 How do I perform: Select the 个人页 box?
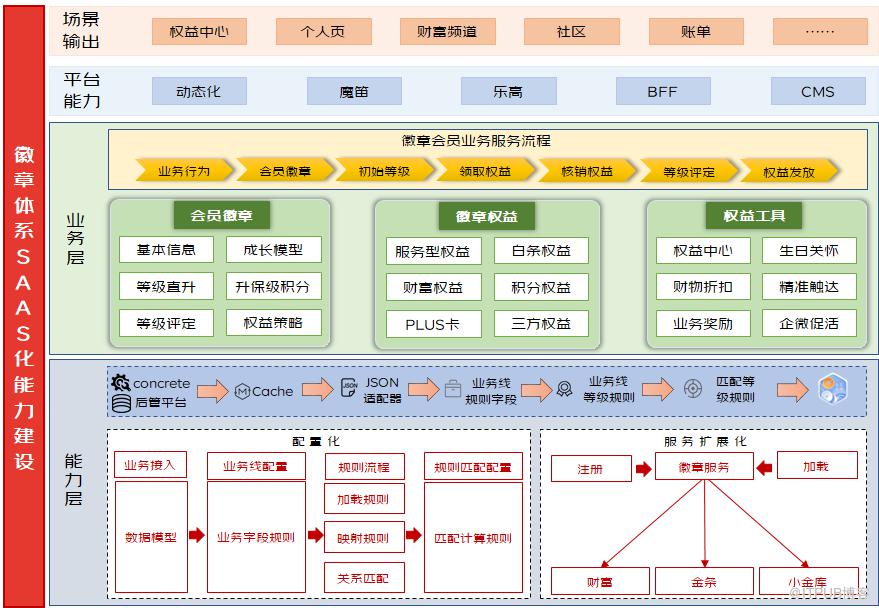(x=323, y=31)
